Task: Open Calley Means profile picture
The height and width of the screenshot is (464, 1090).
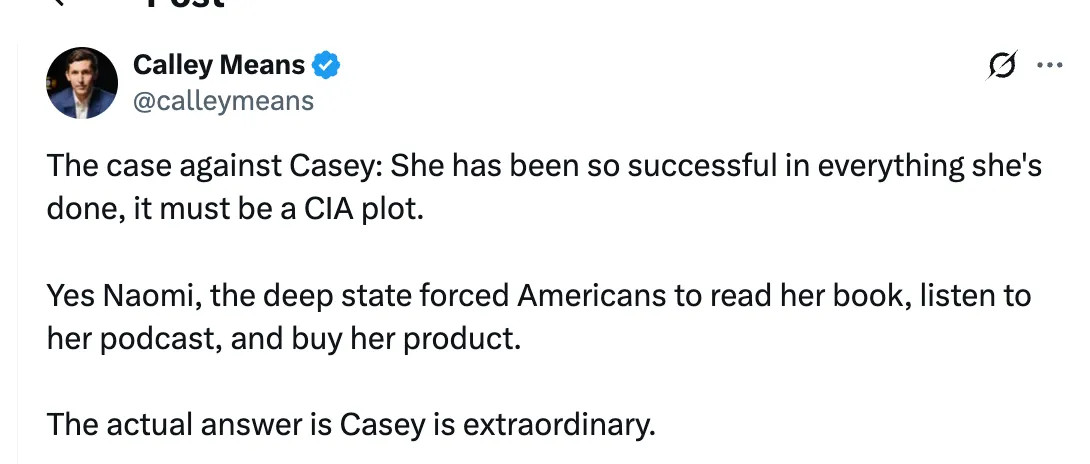Action: click(82, 83)
